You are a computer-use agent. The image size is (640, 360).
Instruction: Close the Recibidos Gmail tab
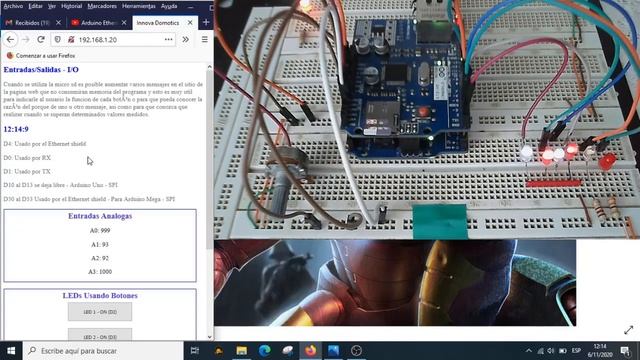(x=58, y=23)
